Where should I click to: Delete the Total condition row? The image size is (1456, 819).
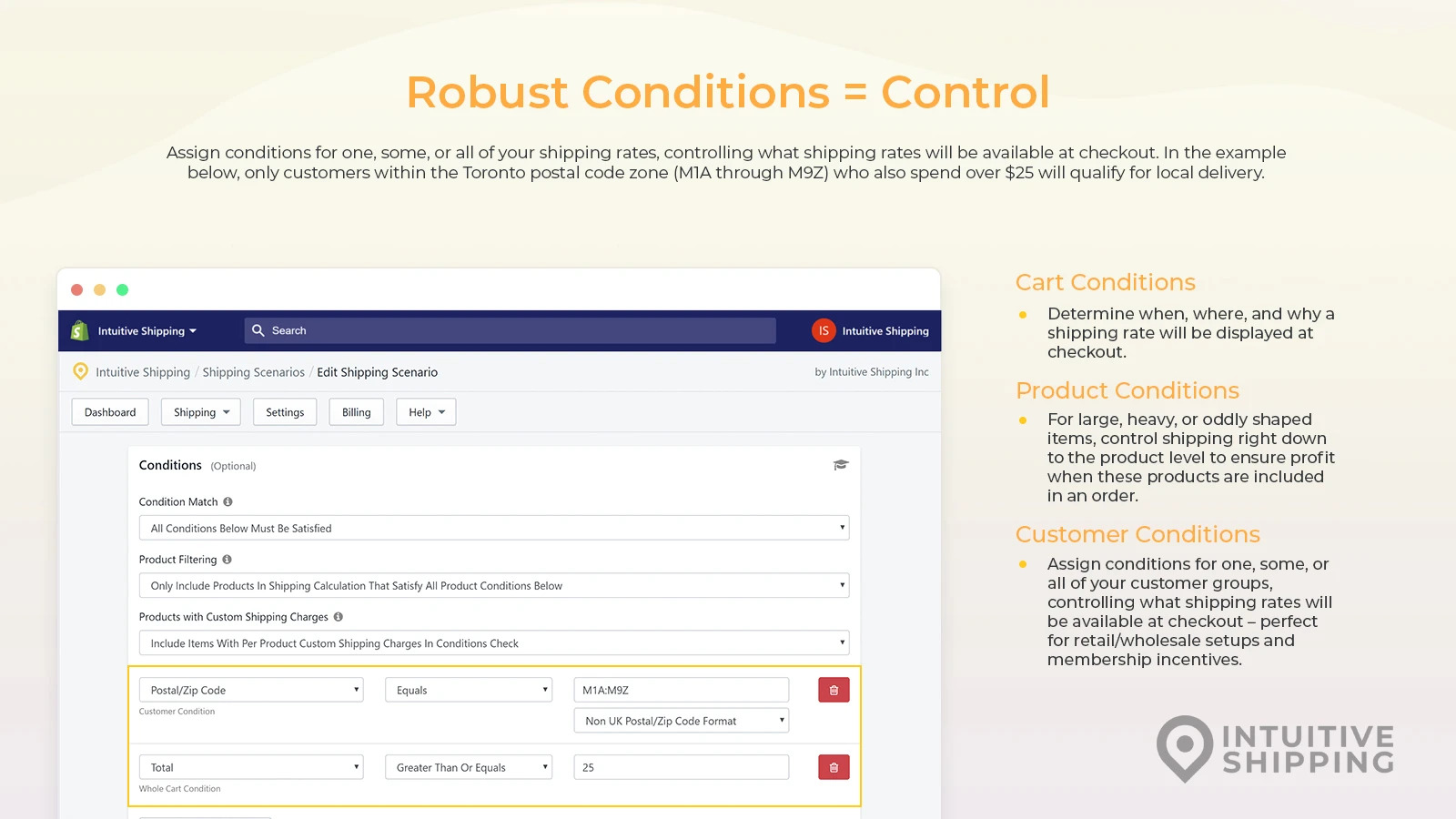click(x=834, y=767)
